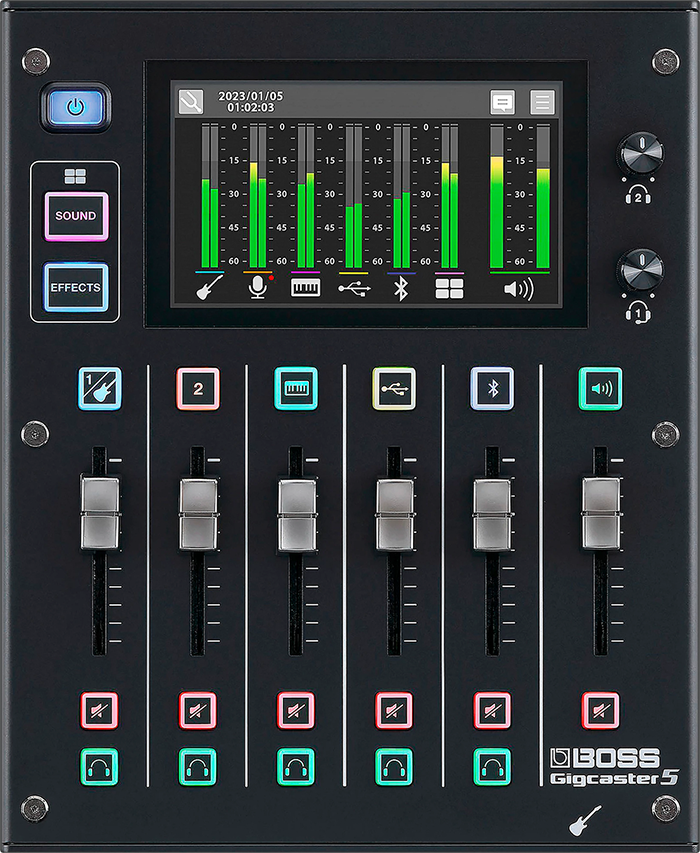Viewport: 700px width, 853px height.
Task: Click the channel 2 fader
Action: tap(199, 514)
